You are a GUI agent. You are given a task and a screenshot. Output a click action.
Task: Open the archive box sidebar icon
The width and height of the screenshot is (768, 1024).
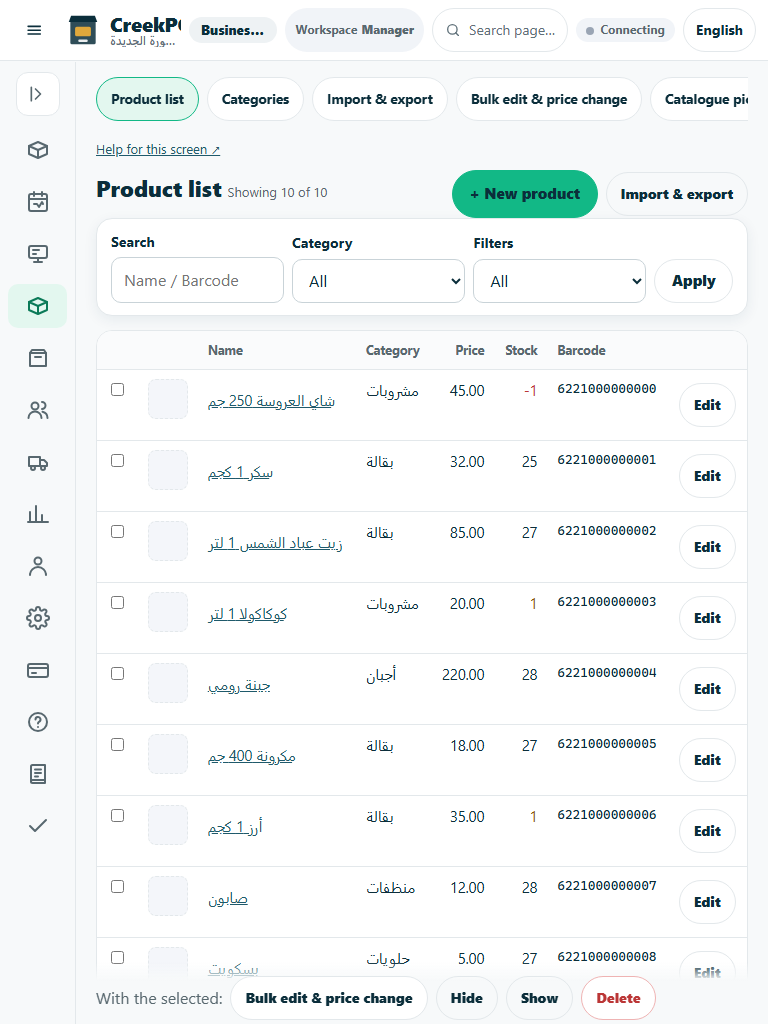point(38,358)
